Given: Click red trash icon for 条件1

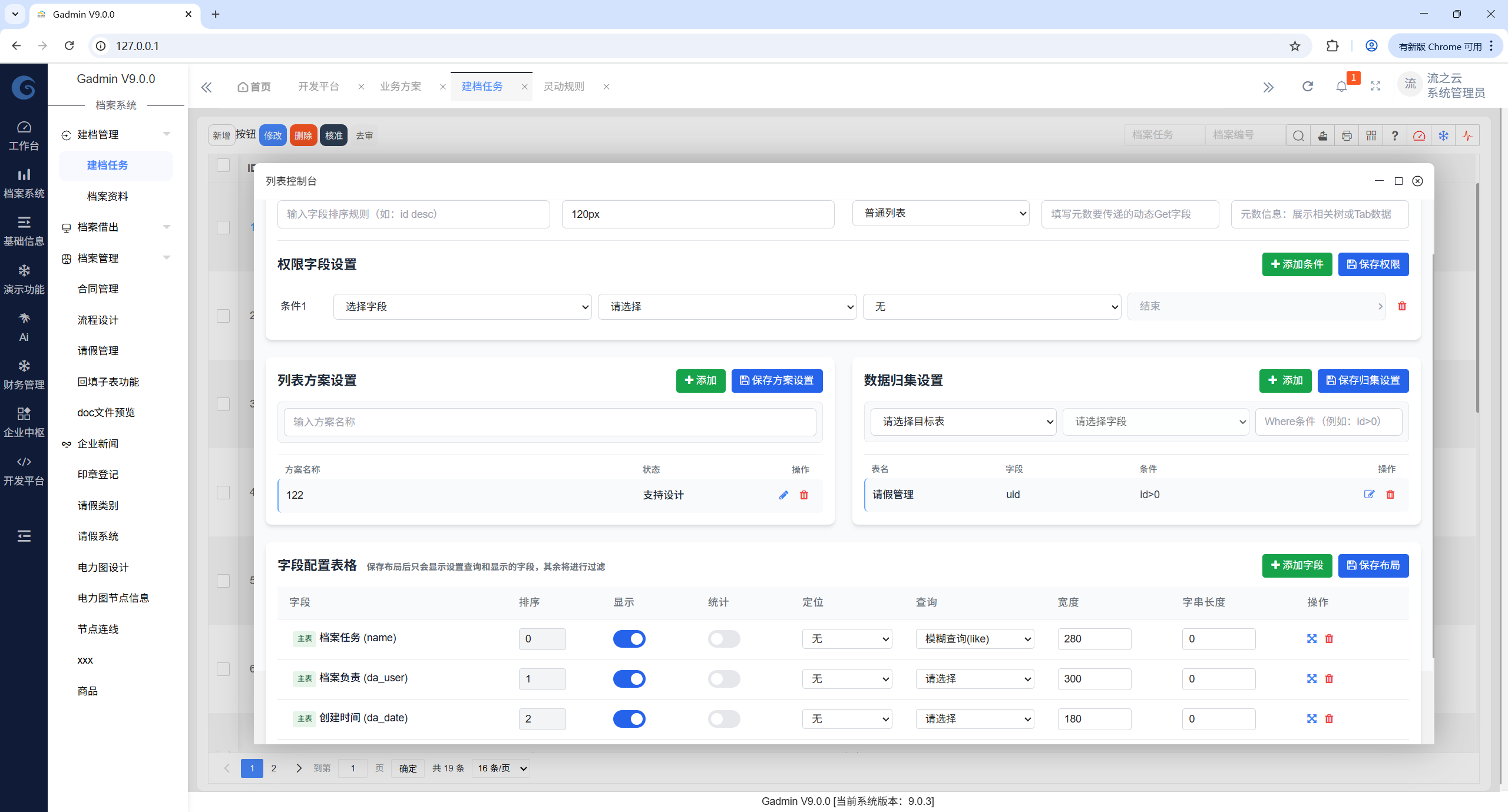Looking at the screenshot, I should 1402,306.
